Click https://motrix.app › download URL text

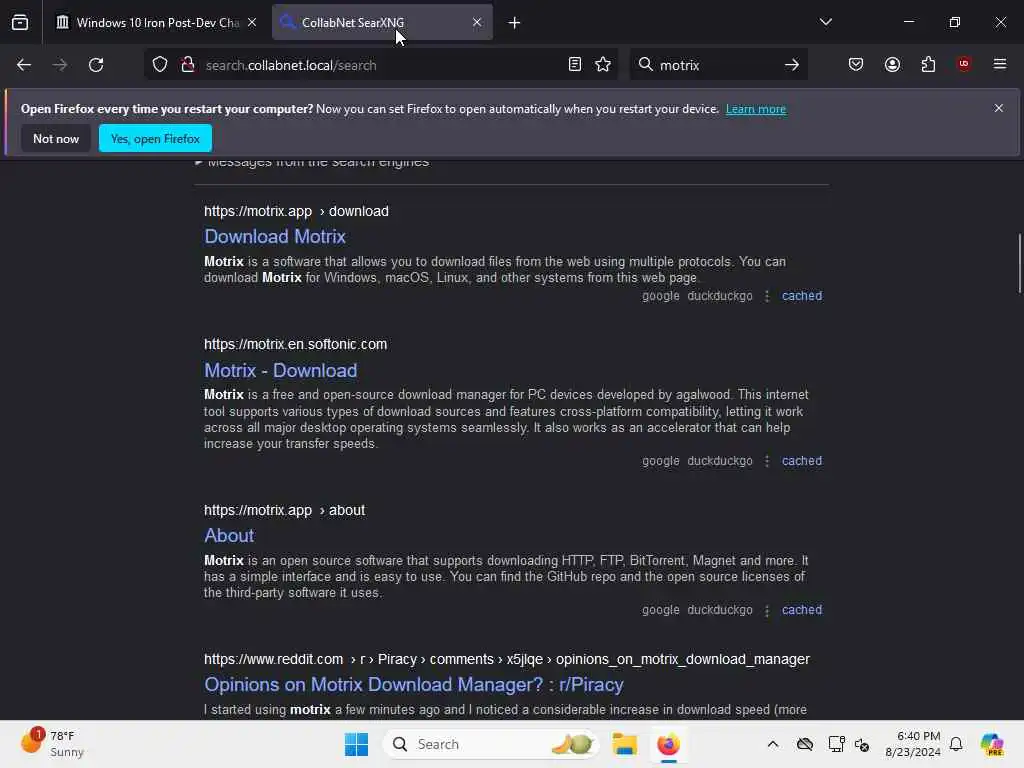pyautogui.click(x=296, y=212)
